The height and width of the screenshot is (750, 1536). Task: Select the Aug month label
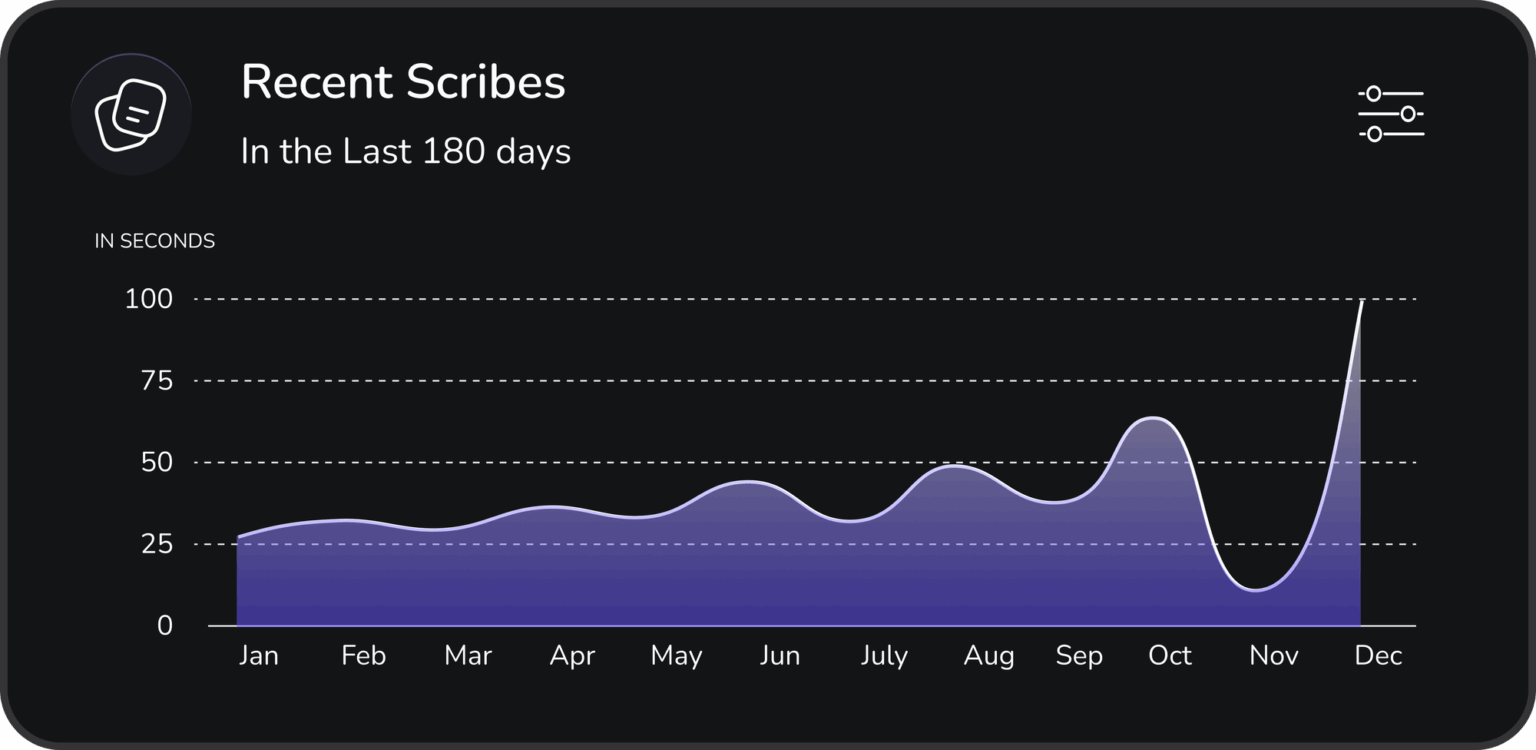click(989, 656)
